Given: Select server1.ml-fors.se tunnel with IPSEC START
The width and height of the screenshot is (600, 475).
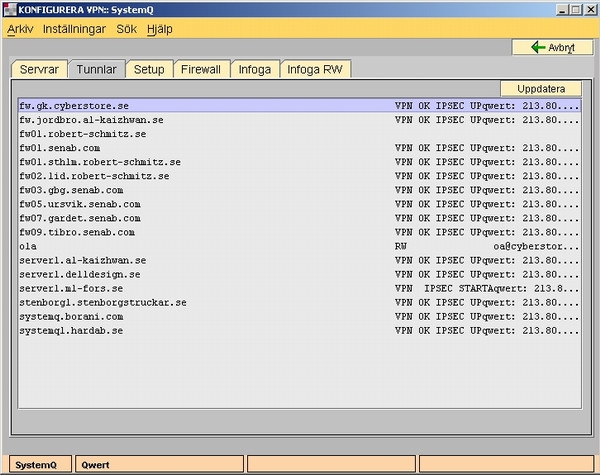Looking at the screenshot, I should [300, 288].
